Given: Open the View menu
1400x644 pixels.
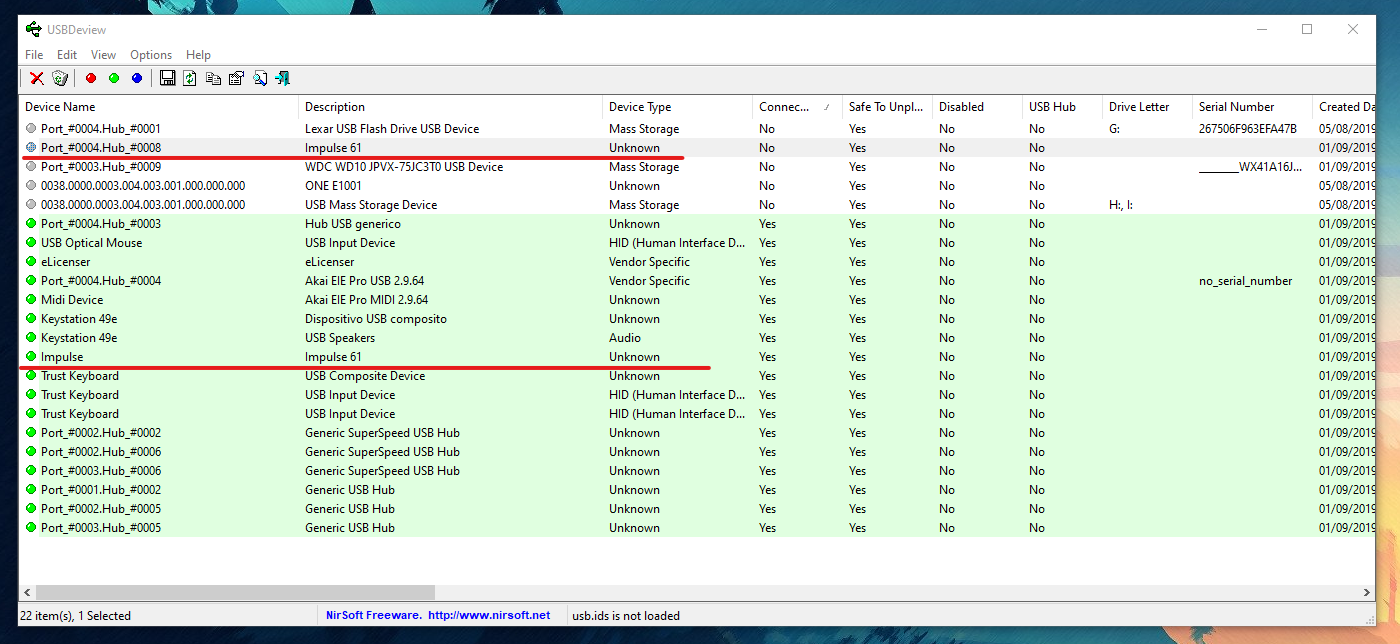Looking at the screenshot, I should pyautogui.click(x=103, y=54).
